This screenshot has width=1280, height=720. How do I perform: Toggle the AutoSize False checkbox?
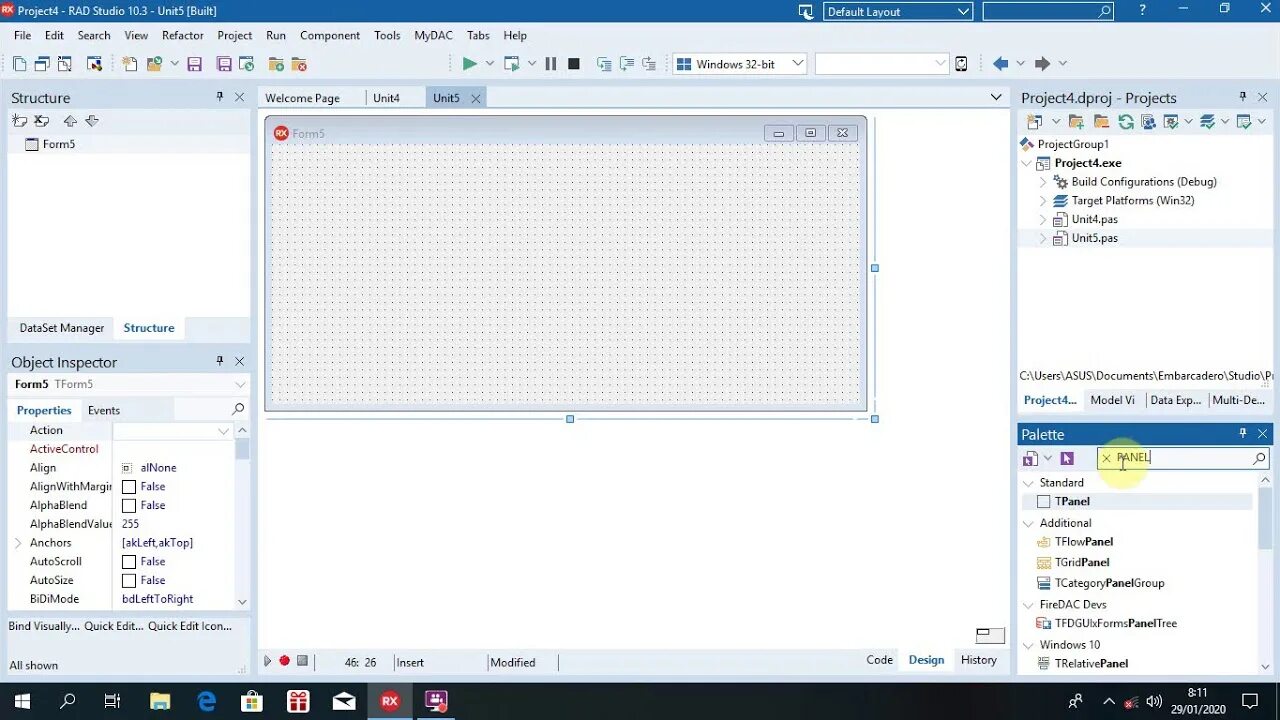click(129, 580)
